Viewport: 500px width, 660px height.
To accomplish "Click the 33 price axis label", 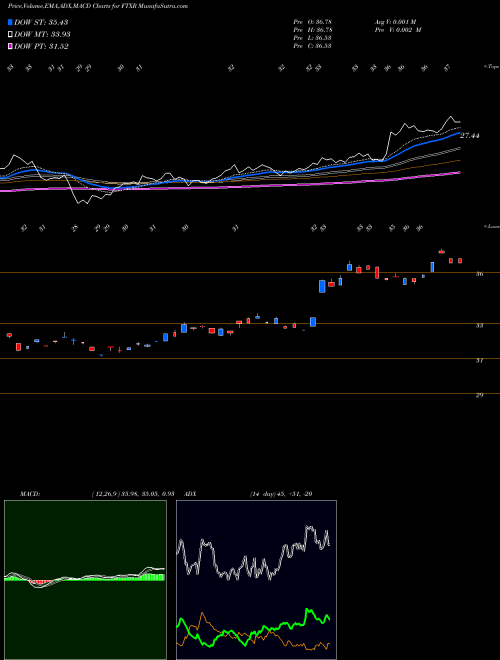I will (x=479, y=325).
